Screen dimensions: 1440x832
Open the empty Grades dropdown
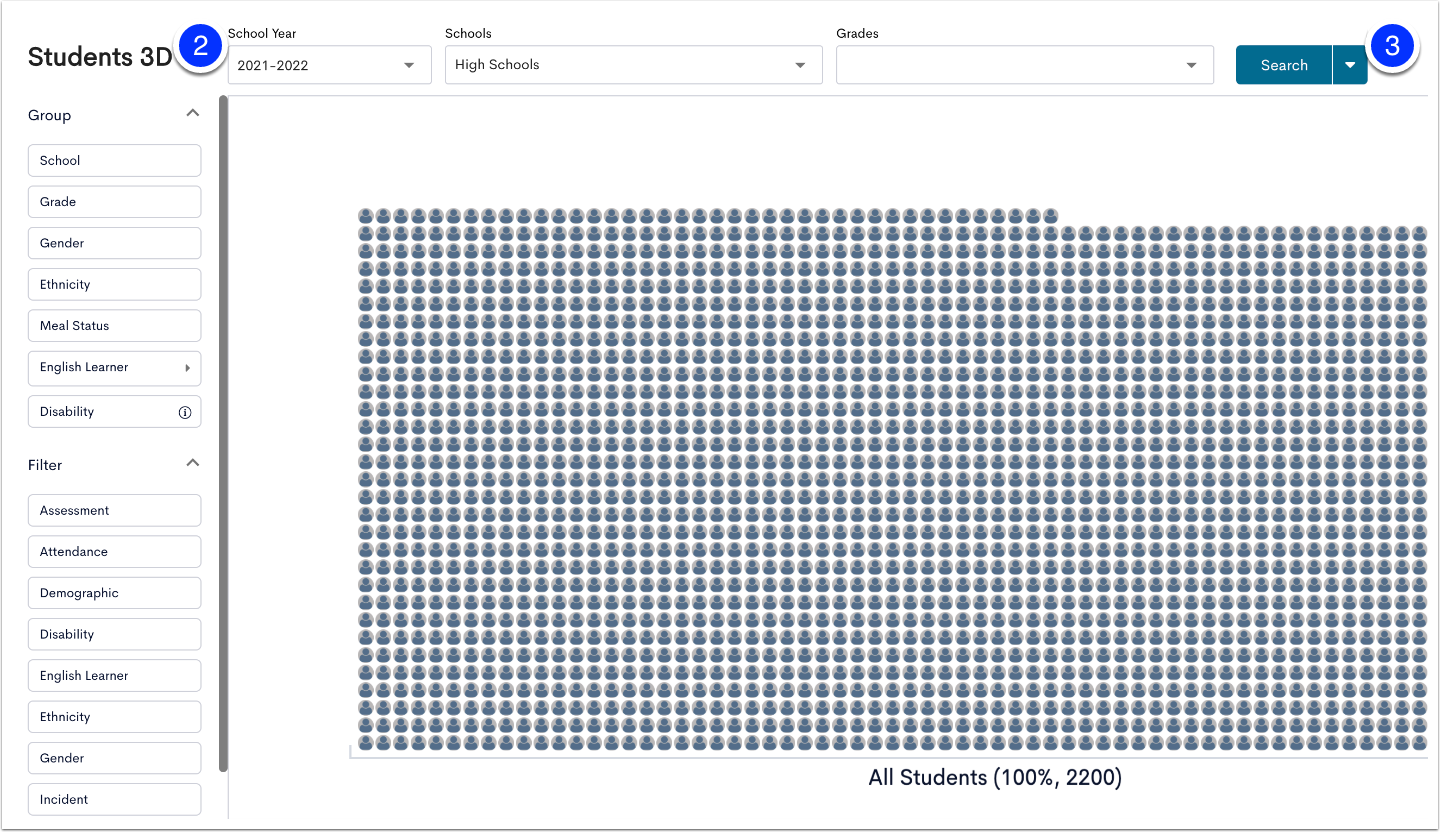click(x=1025, y=65)
